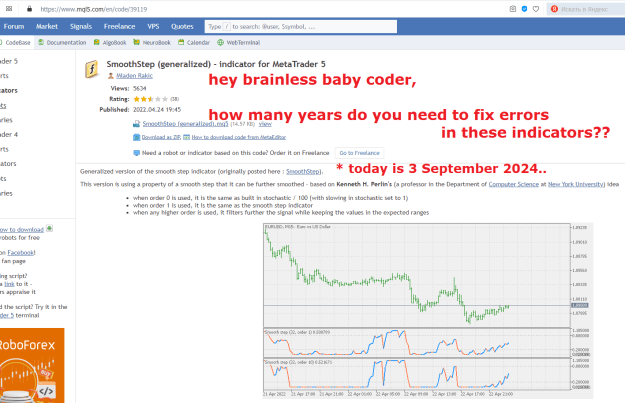Viewport: 625px width, 403px height.
Task: Open the VPS section
Action: (153, 26)
